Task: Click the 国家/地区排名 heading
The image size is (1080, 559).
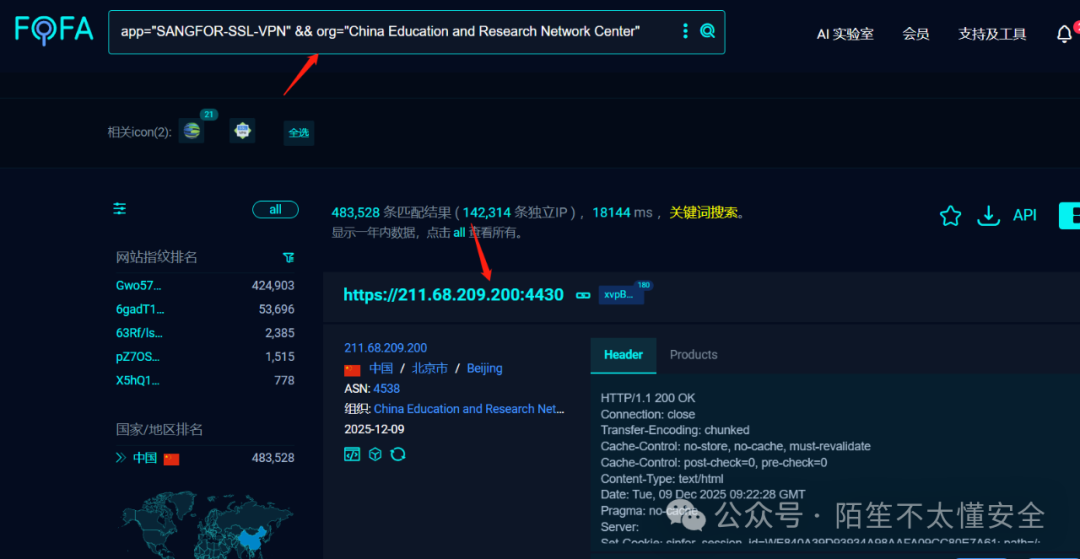Action: pyautogui.click(x=159, y=430)
